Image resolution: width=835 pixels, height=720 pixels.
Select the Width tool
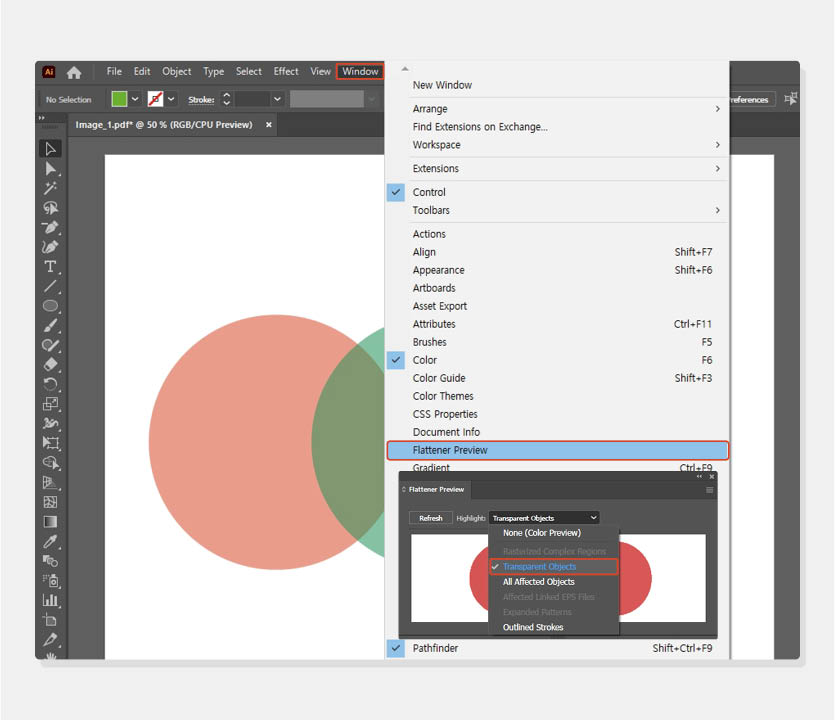coord(51,423)
